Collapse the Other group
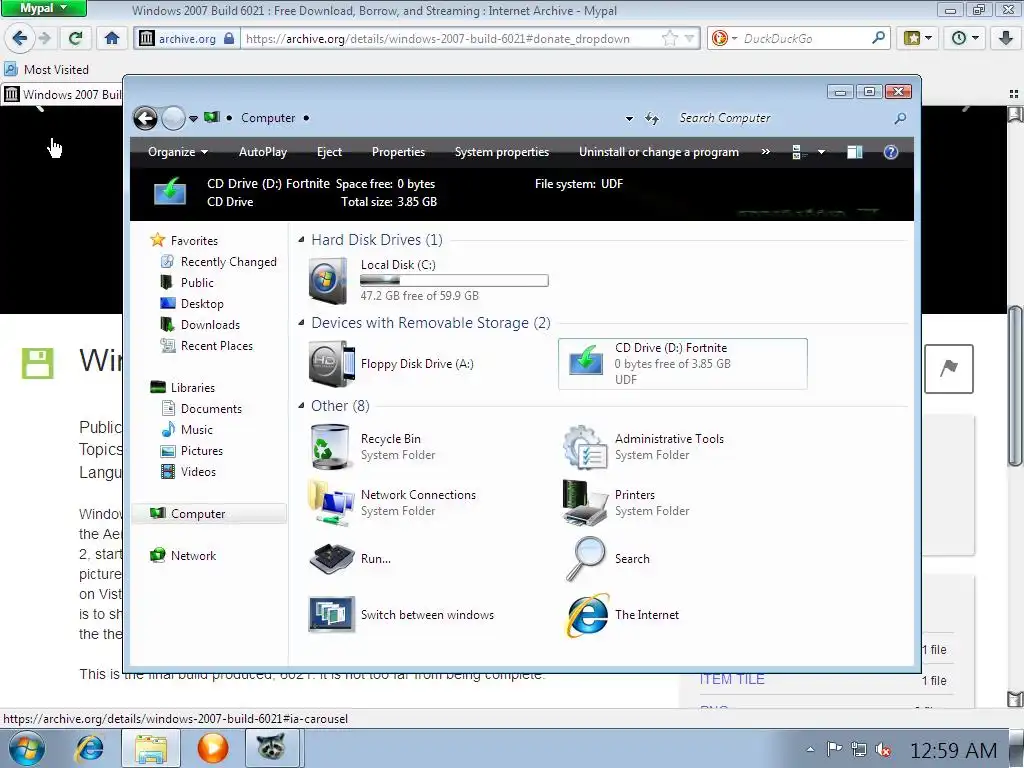 (x=301, y=406)
